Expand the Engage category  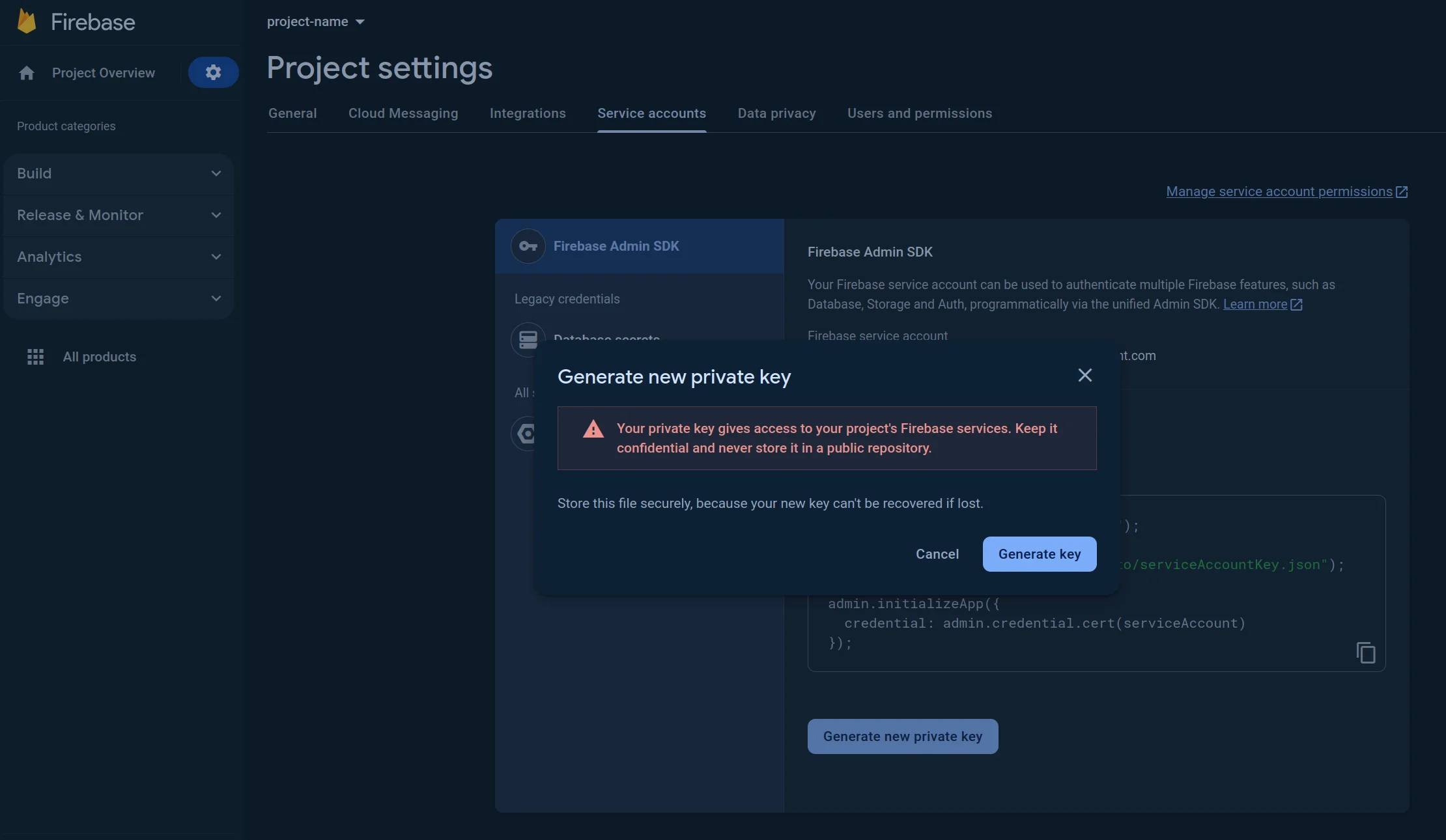118,299
